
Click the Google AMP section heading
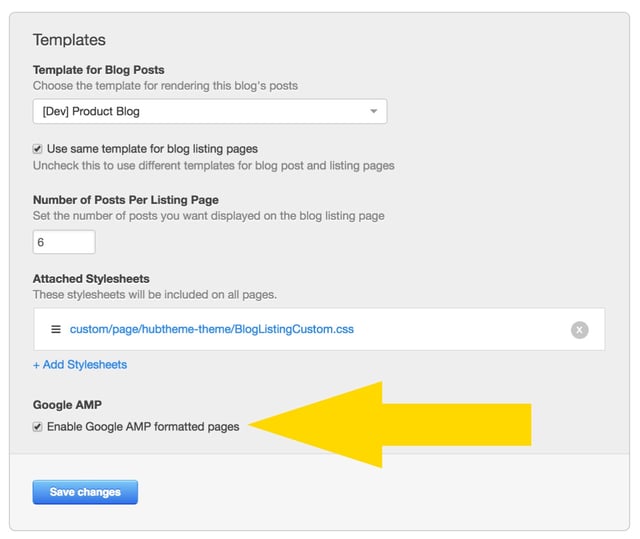click(67, 405)
